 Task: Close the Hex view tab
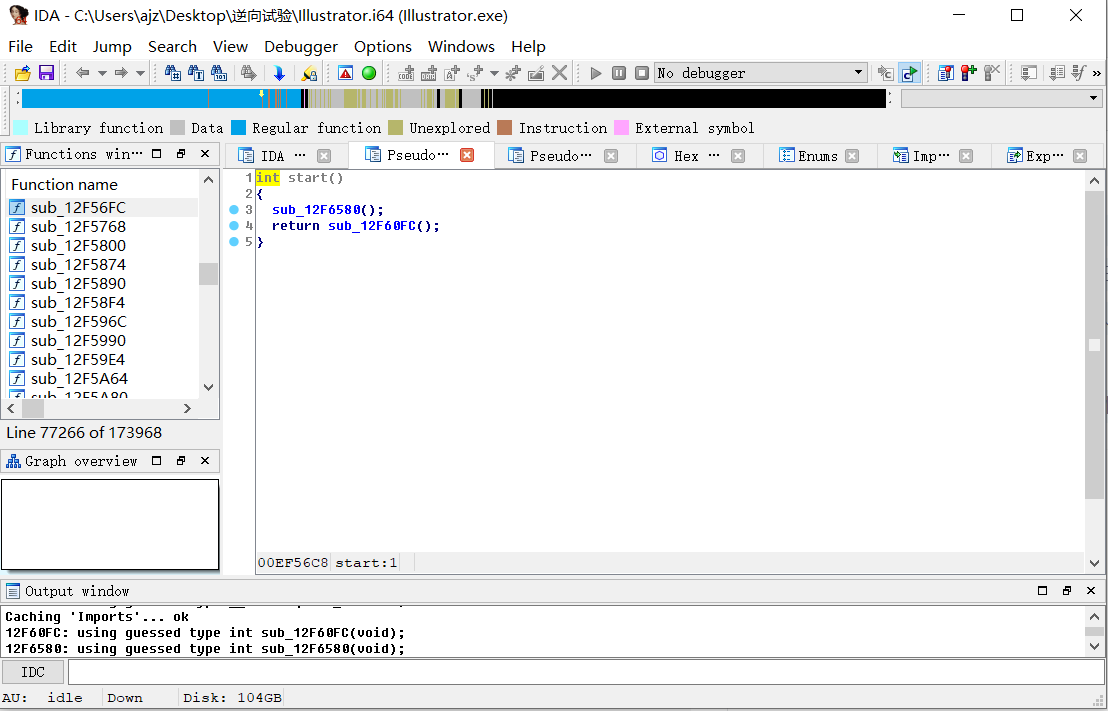pyautogui.click(x=738, y=156)
